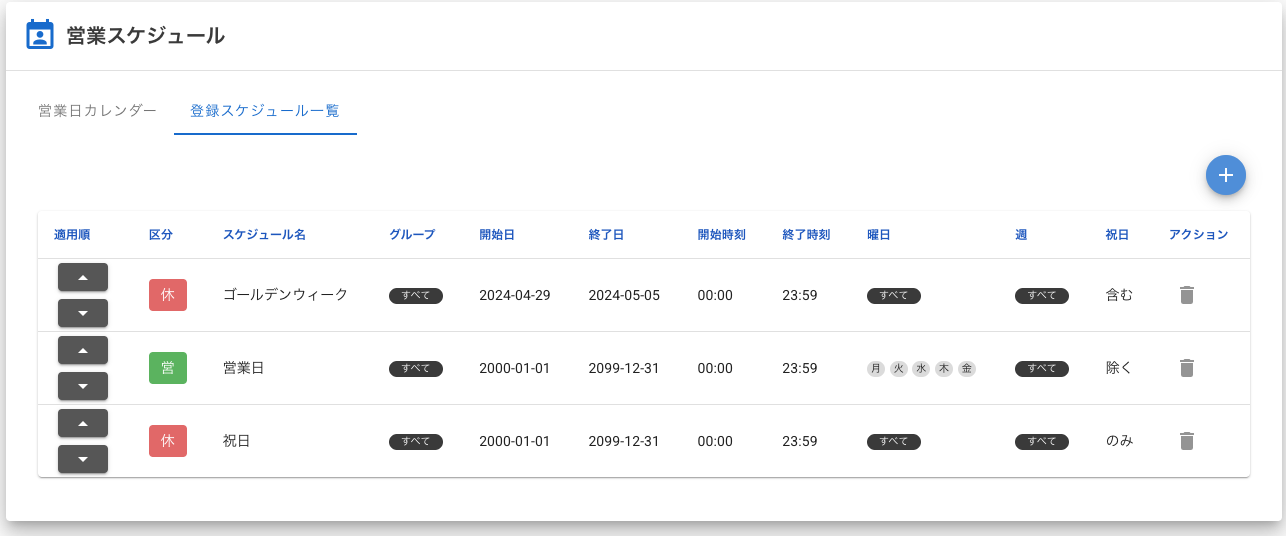Move 祝日 schedule down one position
1286x536 pixels.
(83, 459)
